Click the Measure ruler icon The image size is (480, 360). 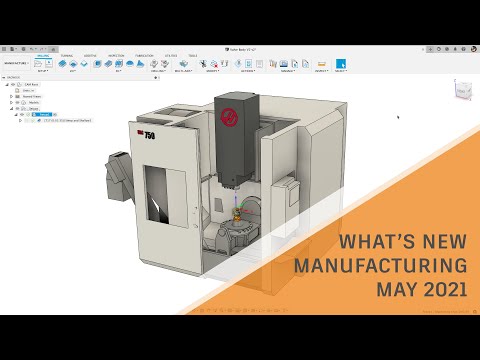click(x=321, y=63)
